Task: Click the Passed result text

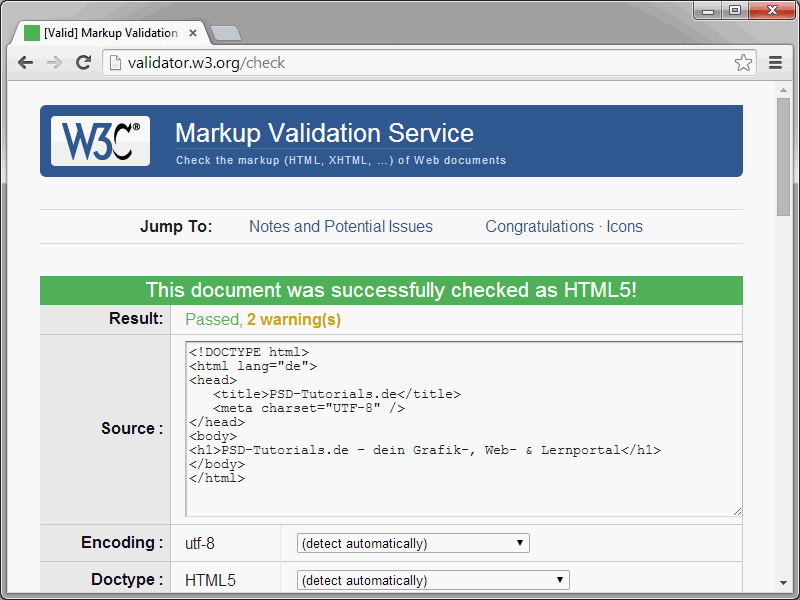Action: click(x=213, y=319)
